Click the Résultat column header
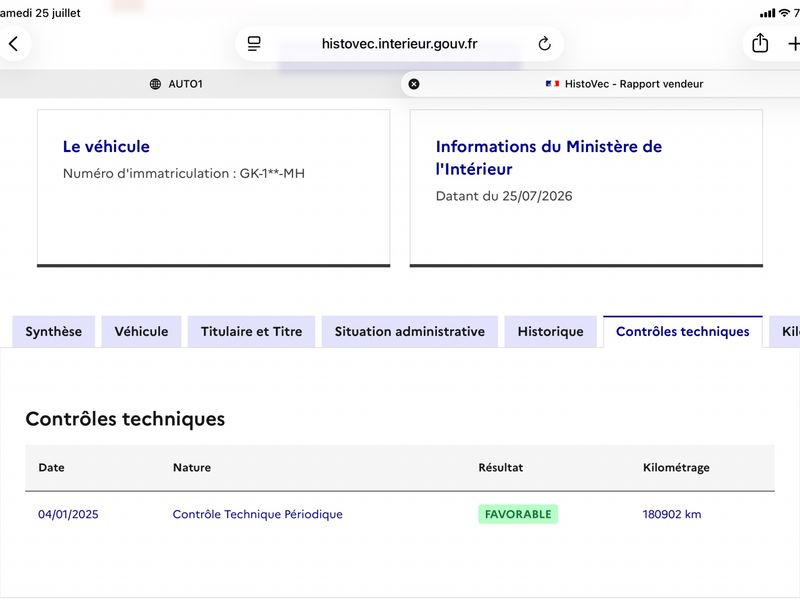The width and height of the screenshot is (800, 600). [501, 468]
